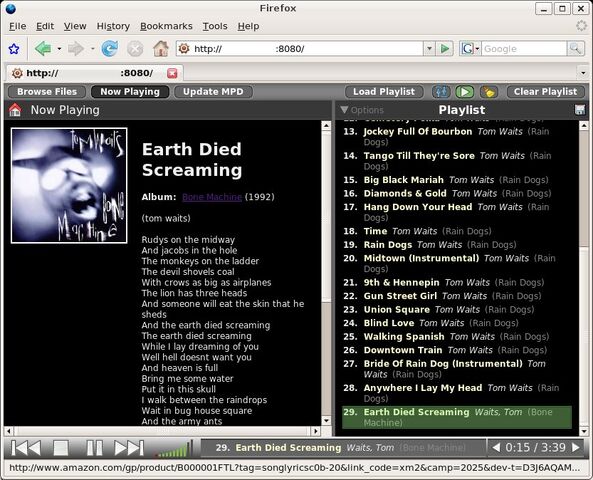Open the address bar URL dropdown
Viewport: 593px width, 480px height.
pyautogui.click(x=429, y=49)
